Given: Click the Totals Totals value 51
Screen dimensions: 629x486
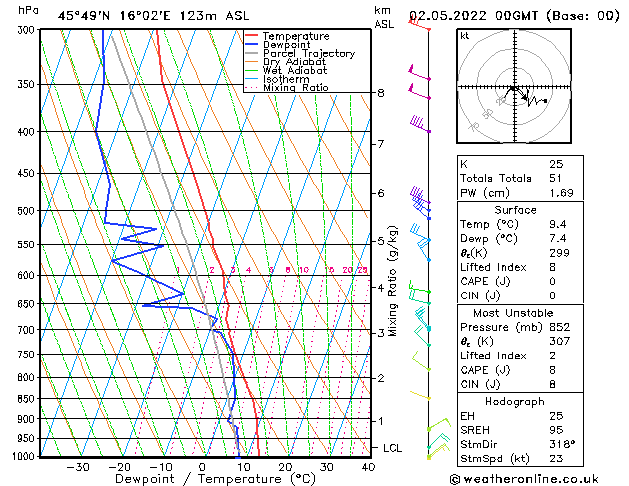Looking at the screenshot, I should coord(556,178).
